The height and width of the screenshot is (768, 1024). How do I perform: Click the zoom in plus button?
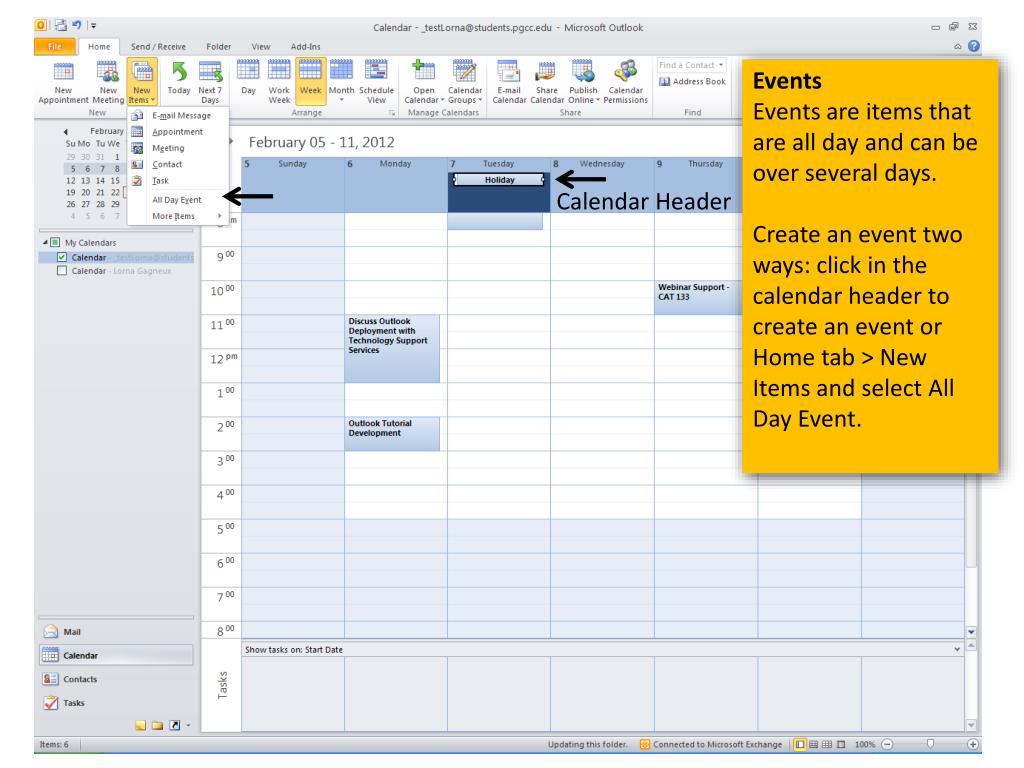coord(972,744)
